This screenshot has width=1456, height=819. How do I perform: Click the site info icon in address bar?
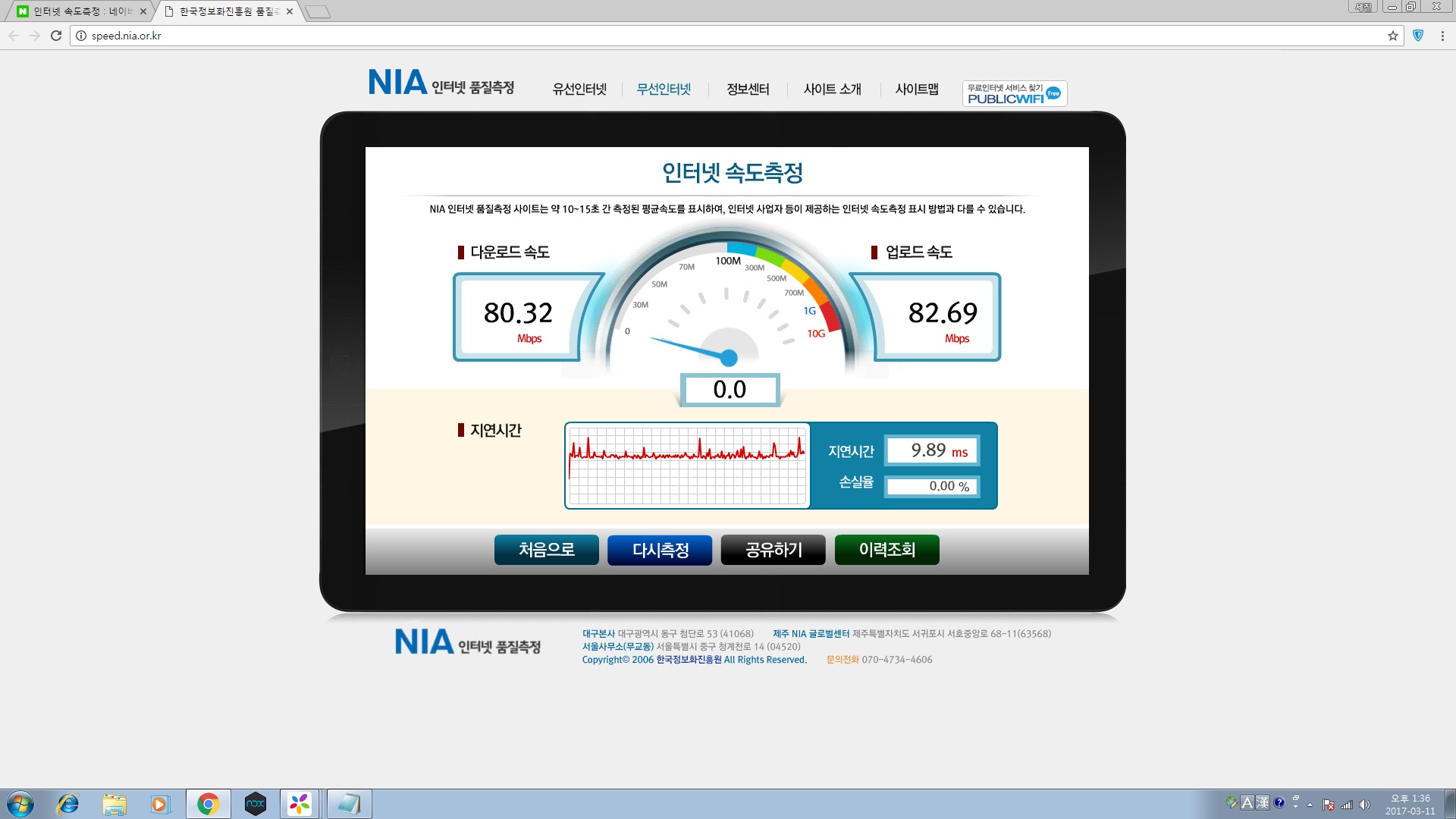(81, 36)
